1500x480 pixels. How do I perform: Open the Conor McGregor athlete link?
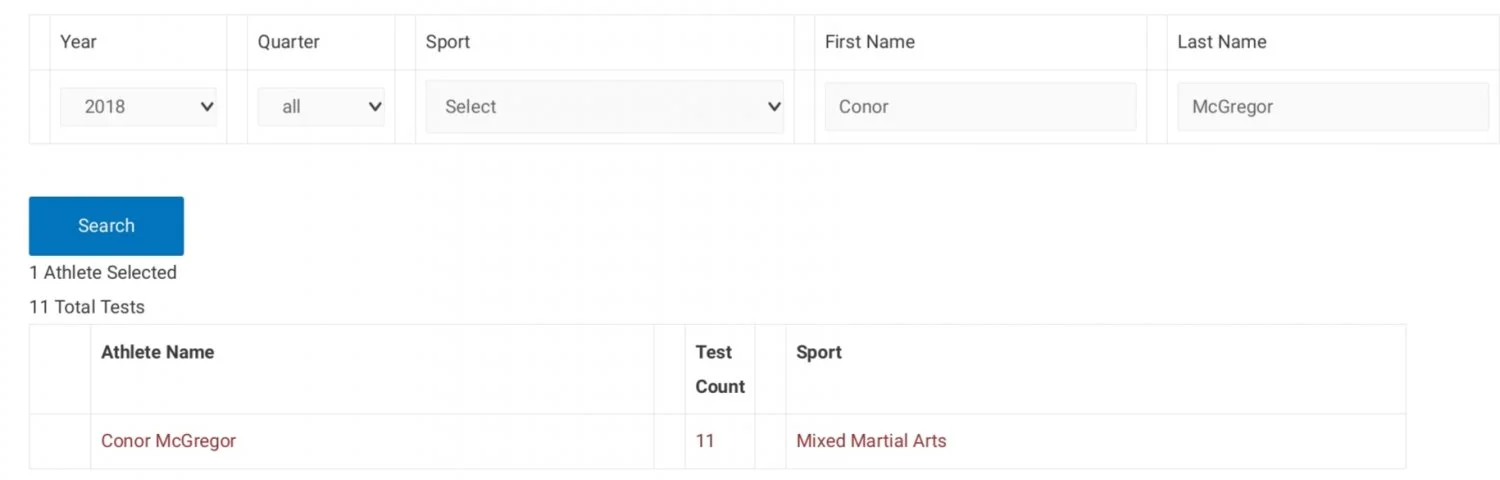point(168,441)
